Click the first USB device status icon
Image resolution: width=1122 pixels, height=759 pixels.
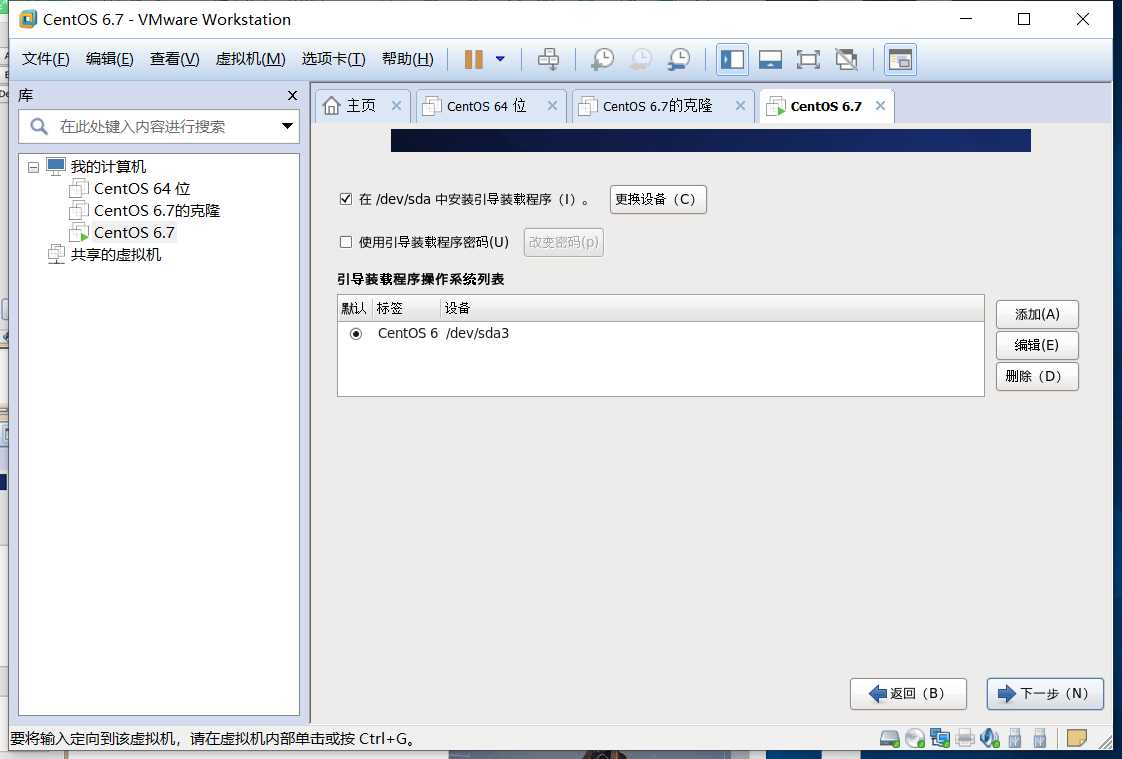(1015, 738)
